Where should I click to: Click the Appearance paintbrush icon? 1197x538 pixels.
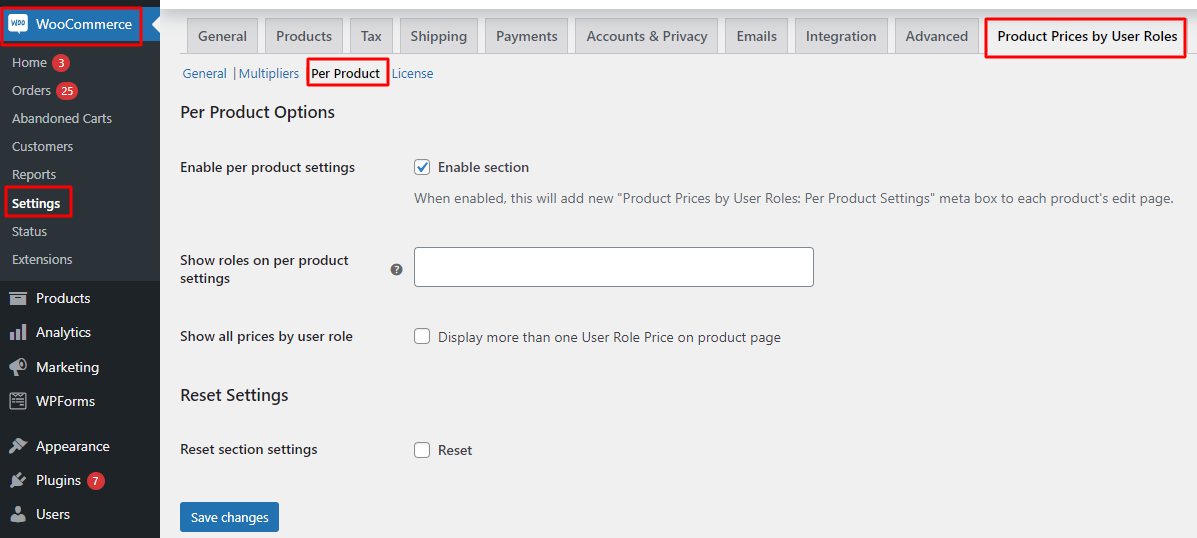(18, 446)
